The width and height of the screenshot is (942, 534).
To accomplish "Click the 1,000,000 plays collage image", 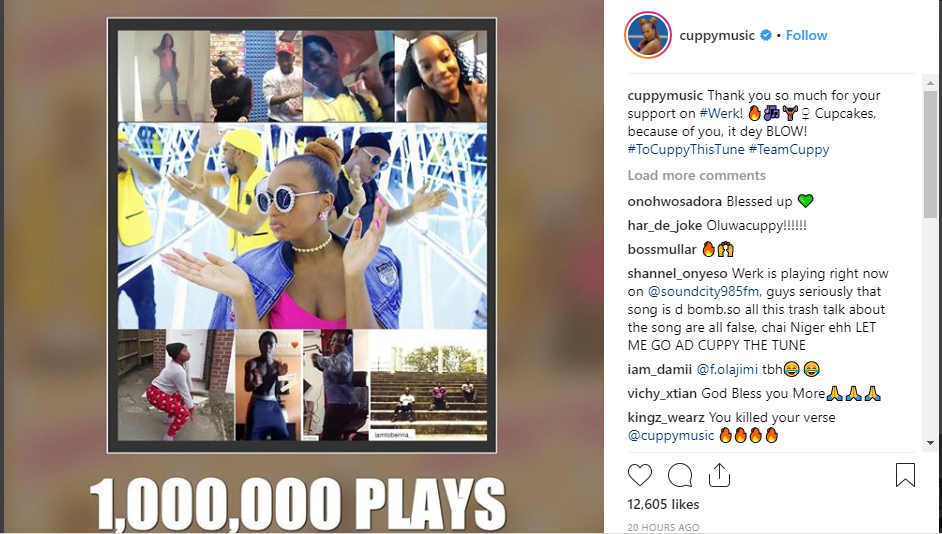I will coord(302,235).
